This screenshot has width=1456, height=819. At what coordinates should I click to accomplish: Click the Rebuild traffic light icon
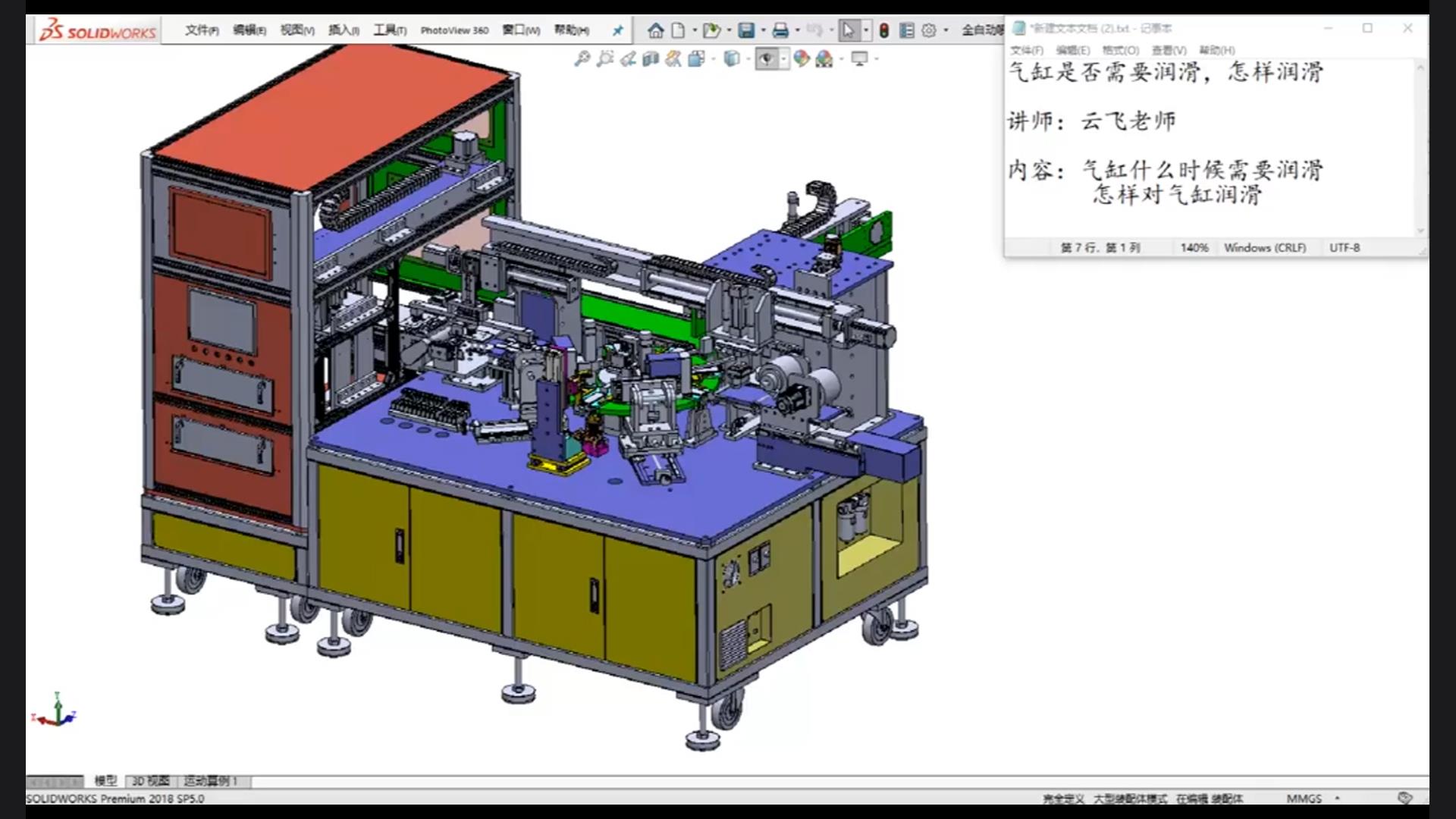[x=884, y=30]
